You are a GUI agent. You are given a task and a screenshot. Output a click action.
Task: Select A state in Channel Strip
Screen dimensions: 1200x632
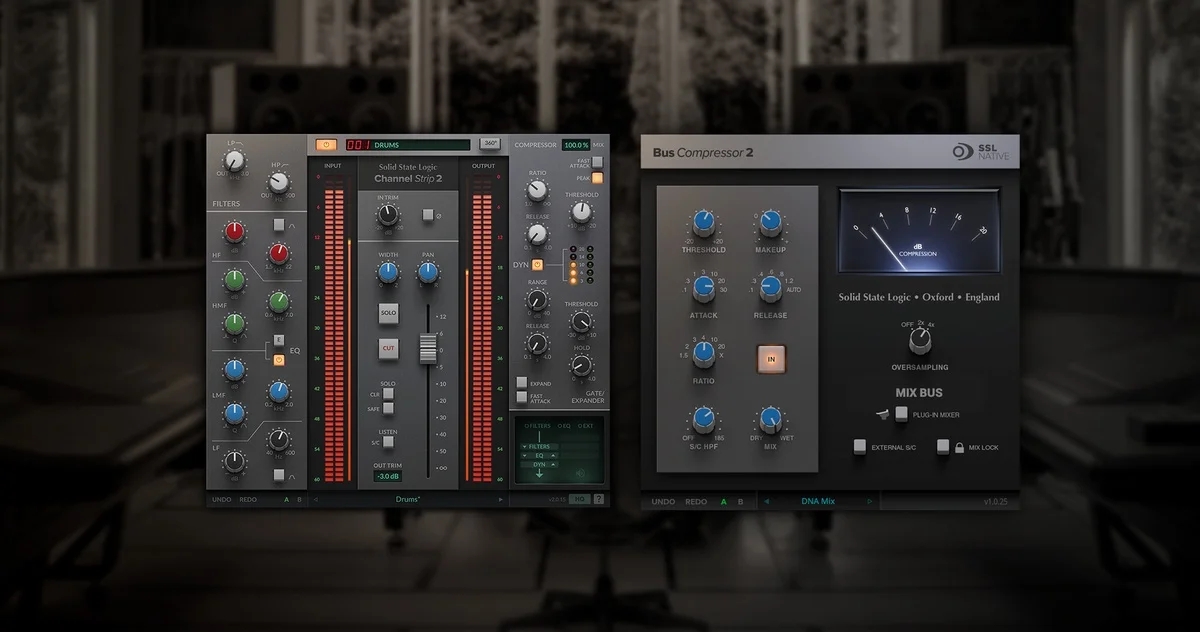tap(286, 498)
